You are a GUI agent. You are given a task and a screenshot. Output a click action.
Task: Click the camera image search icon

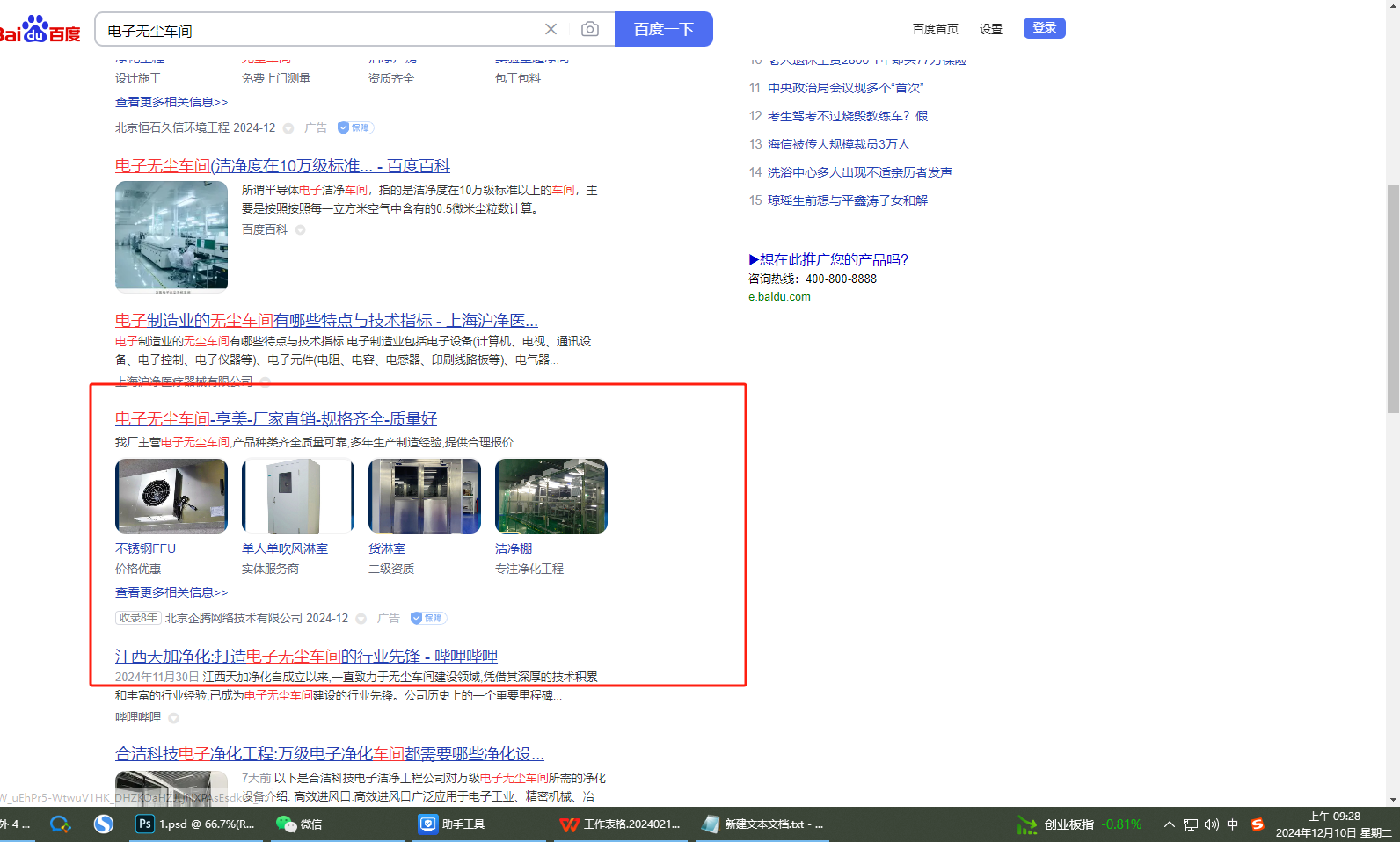590,29
